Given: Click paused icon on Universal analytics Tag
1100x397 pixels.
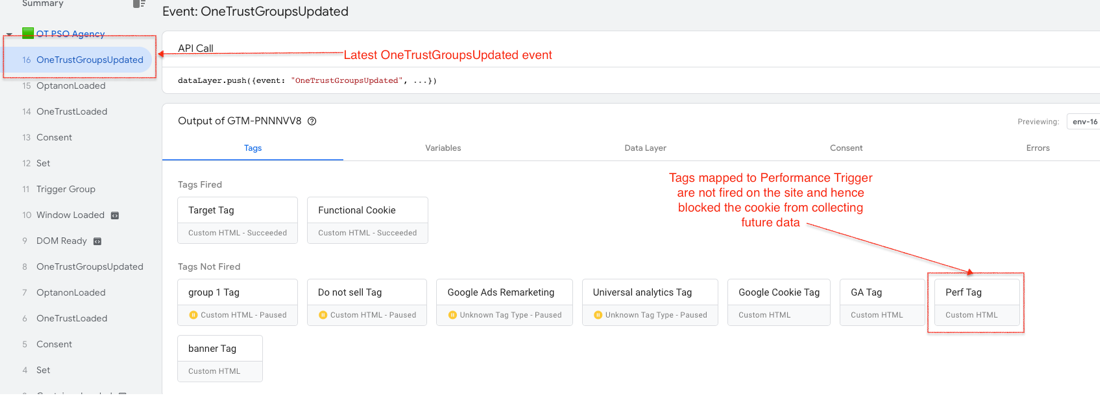Looking at the screenshot, I should click(598, 315).
